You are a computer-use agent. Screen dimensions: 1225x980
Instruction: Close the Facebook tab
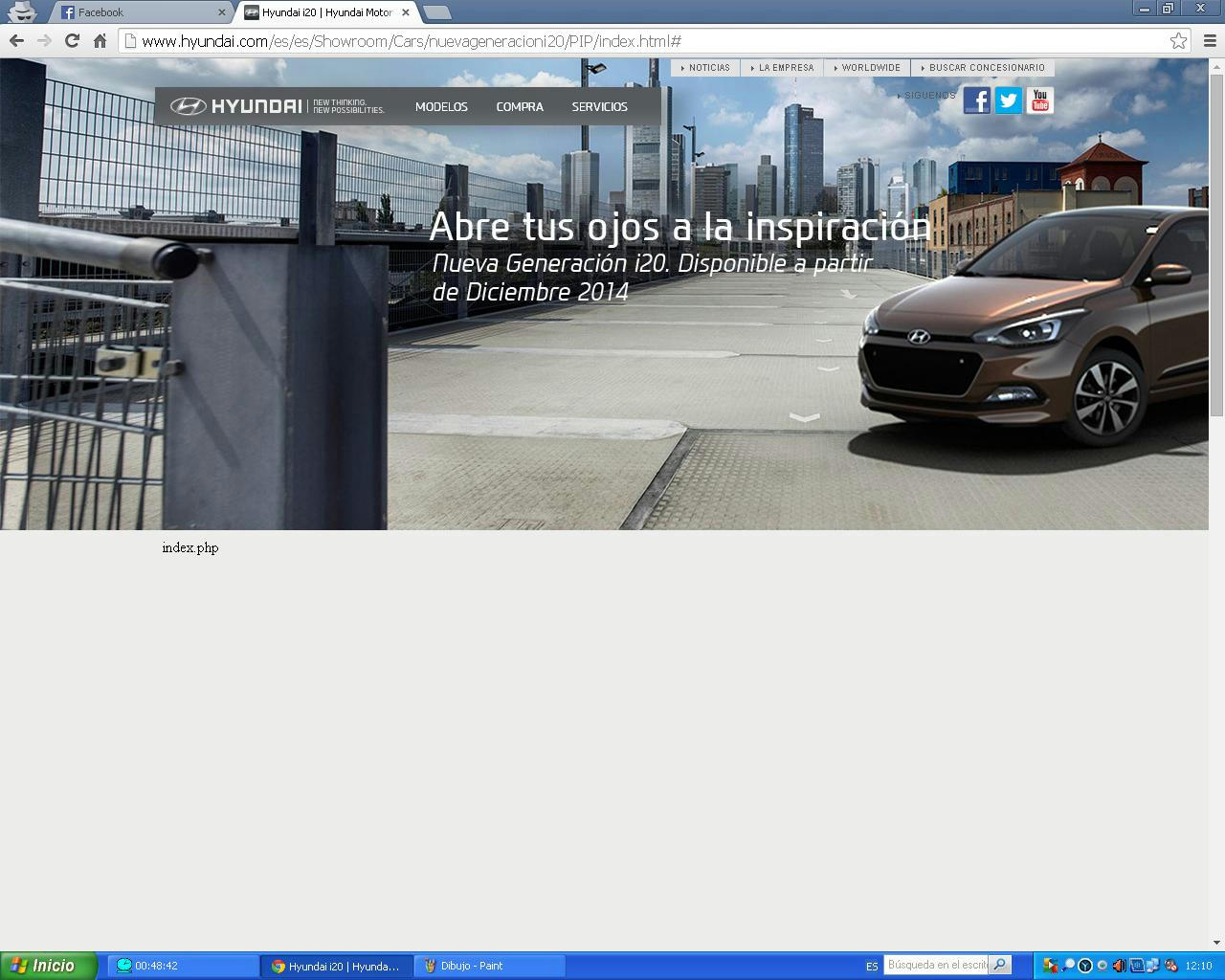(222, 12)
